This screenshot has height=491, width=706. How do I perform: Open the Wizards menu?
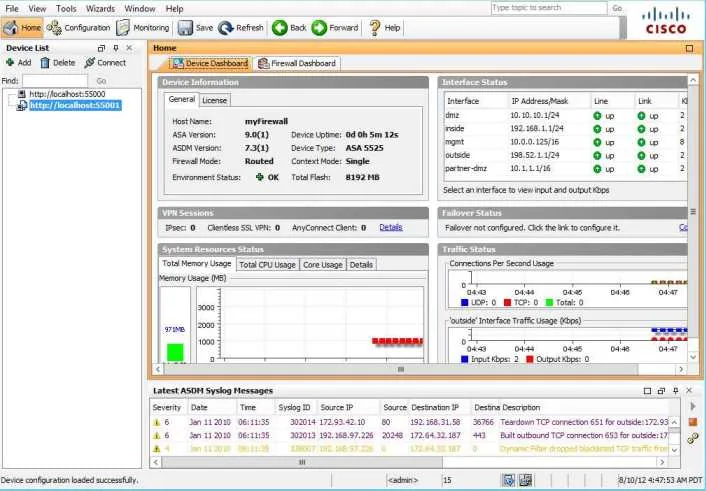coord(100,9)
